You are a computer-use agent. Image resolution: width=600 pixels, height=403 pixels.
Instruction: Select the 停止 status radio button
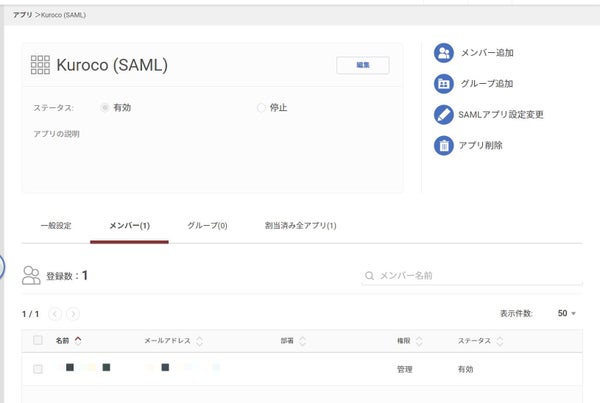(261, 108)
